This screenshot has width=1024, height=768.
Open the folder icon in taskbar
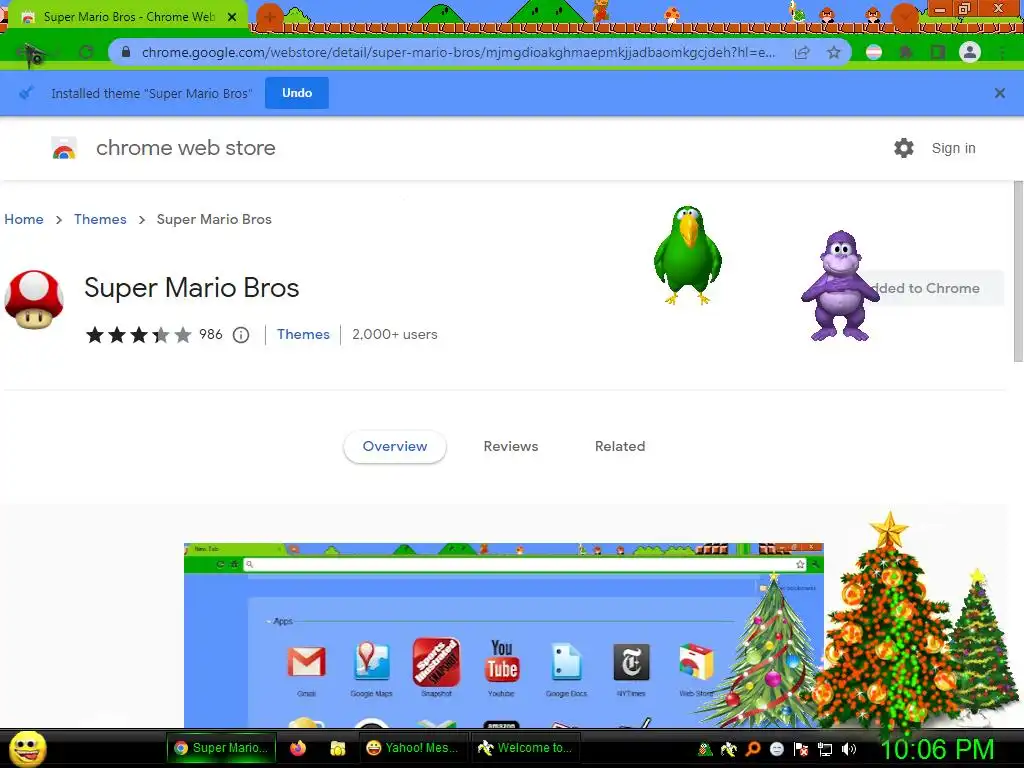[x=338, y=748]
